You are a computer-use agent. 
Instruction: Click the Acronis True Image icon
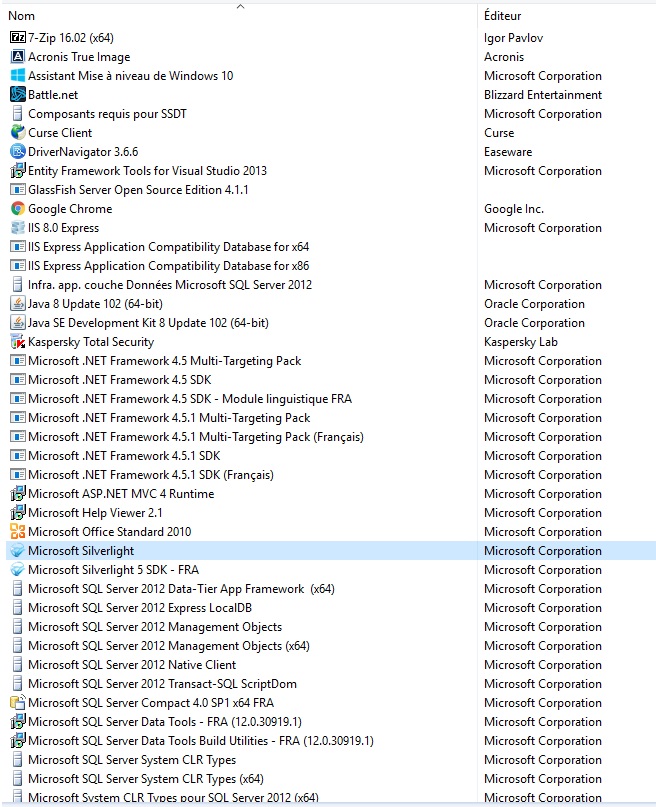click(17, 57)
